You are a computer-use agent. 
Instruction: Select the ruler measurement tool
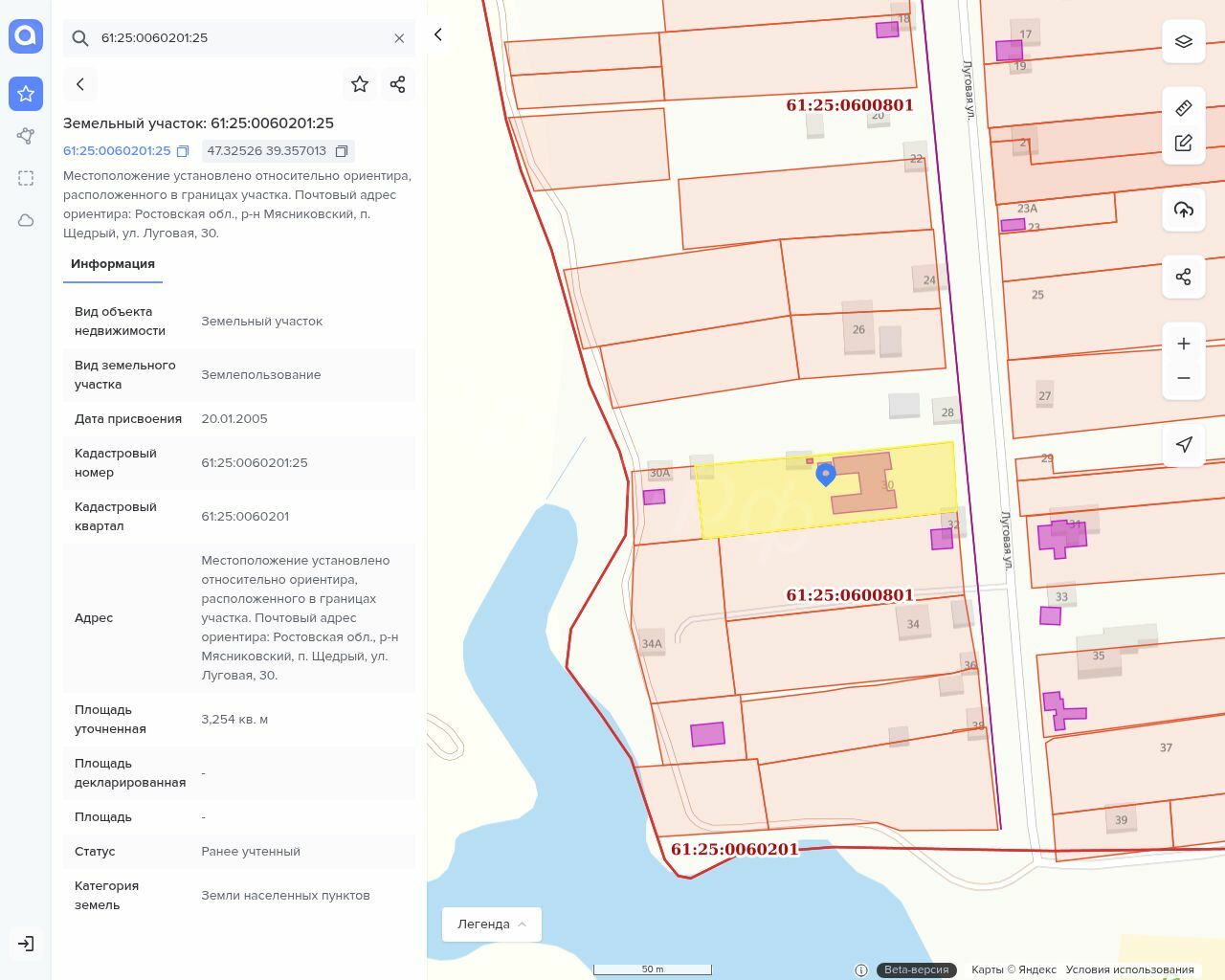pyautogui.click(x=1183, y=107)
